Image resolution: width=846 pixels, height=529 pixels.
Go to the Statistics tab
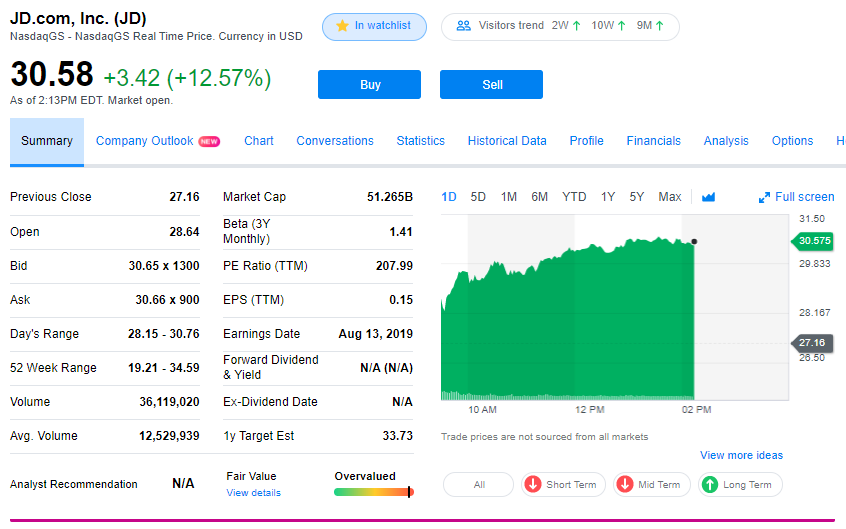[x=421, y=141]
